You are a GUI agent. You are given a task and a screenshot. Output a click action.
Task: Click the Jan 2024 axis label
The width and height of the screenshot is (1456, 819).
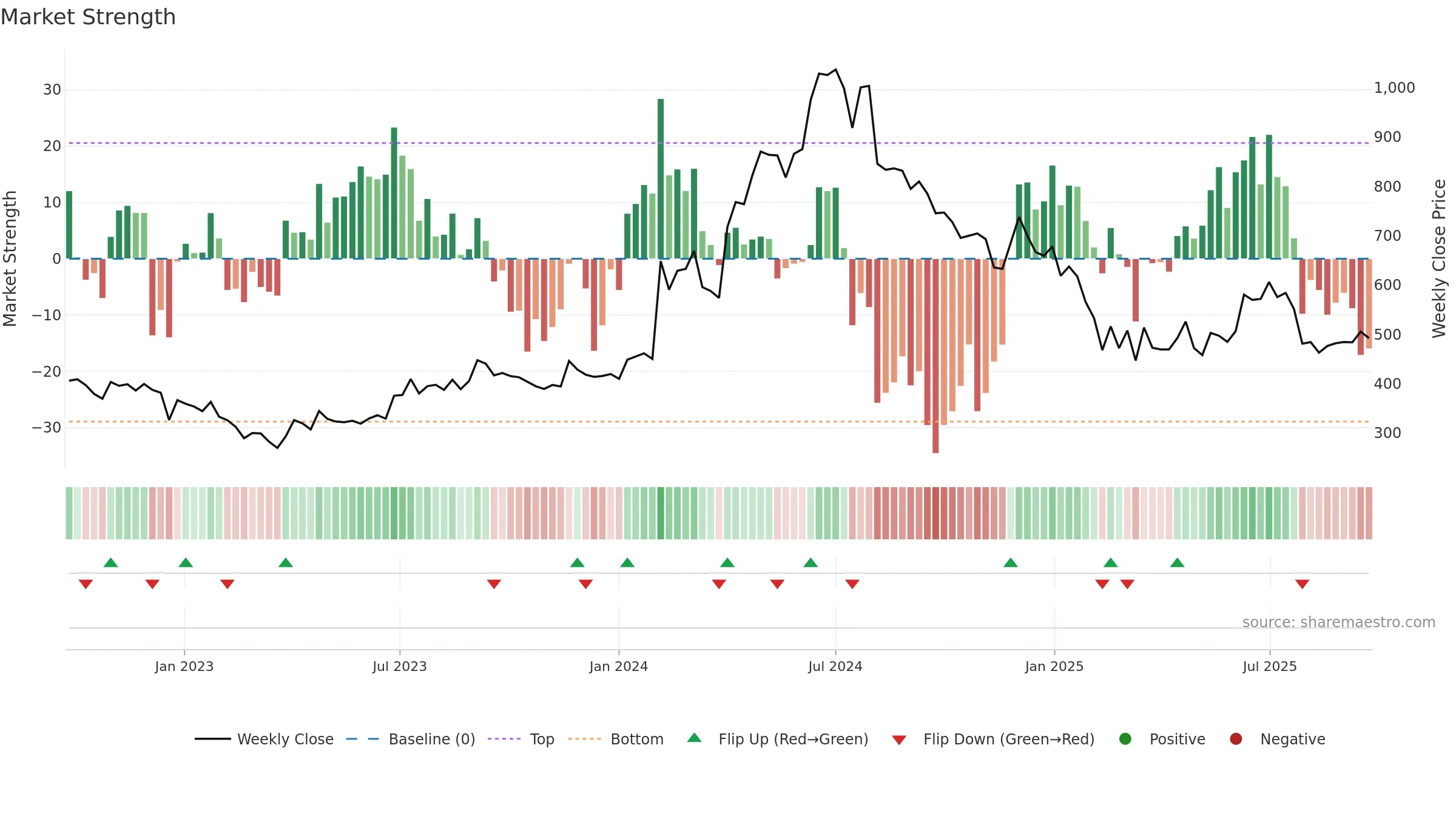pos(619,666)
